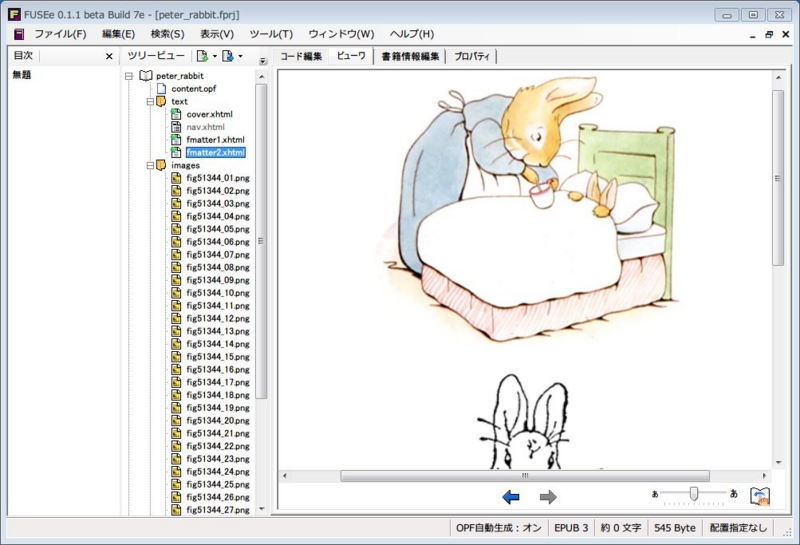Go to previous page with blue left arrow
Viewport: 800px width, 545px height.
tap(511, 497)
